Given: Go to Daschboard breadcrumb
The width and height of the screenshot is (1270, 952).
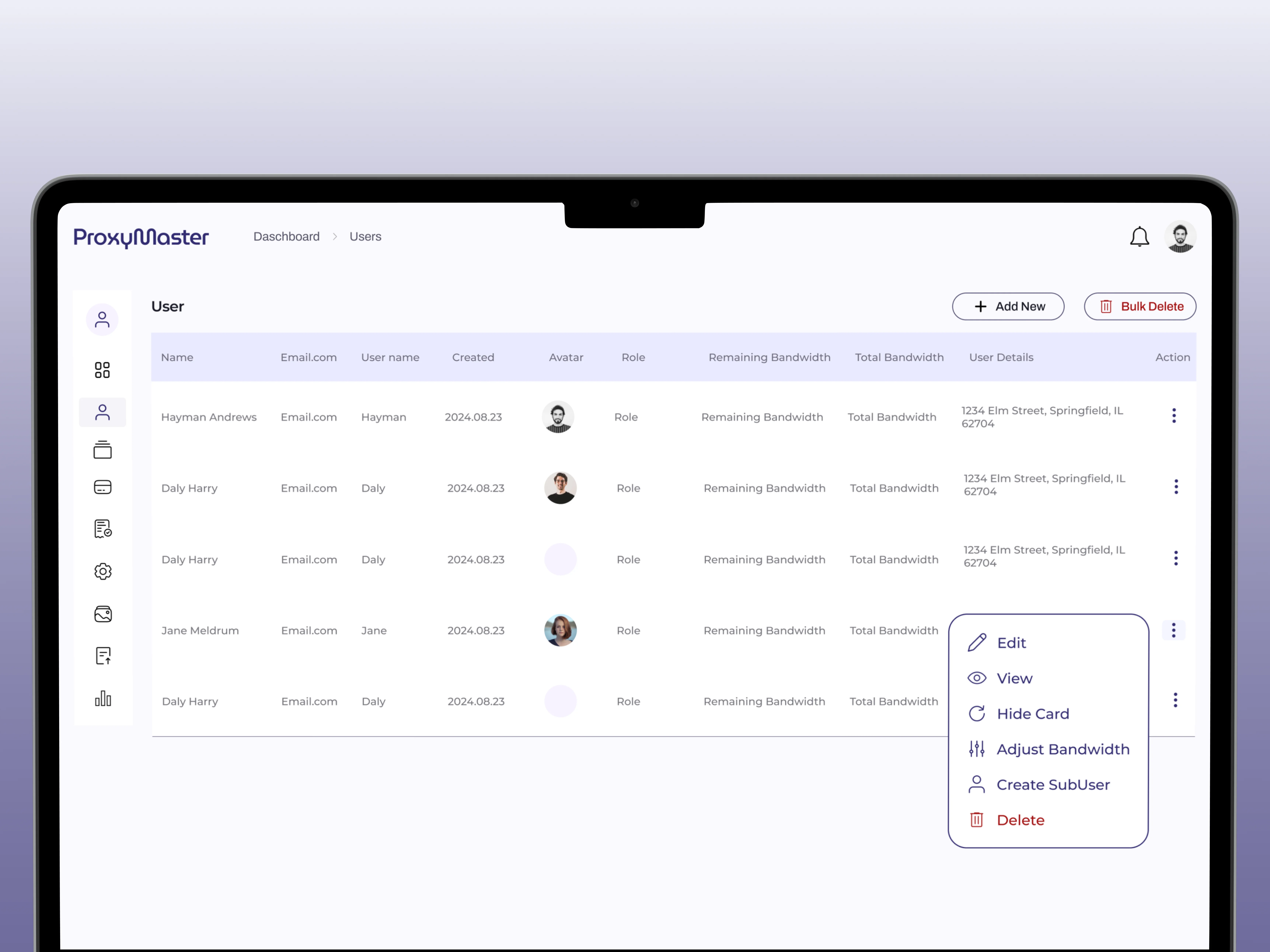Looking at the screenshot, I should pos(287,236).
